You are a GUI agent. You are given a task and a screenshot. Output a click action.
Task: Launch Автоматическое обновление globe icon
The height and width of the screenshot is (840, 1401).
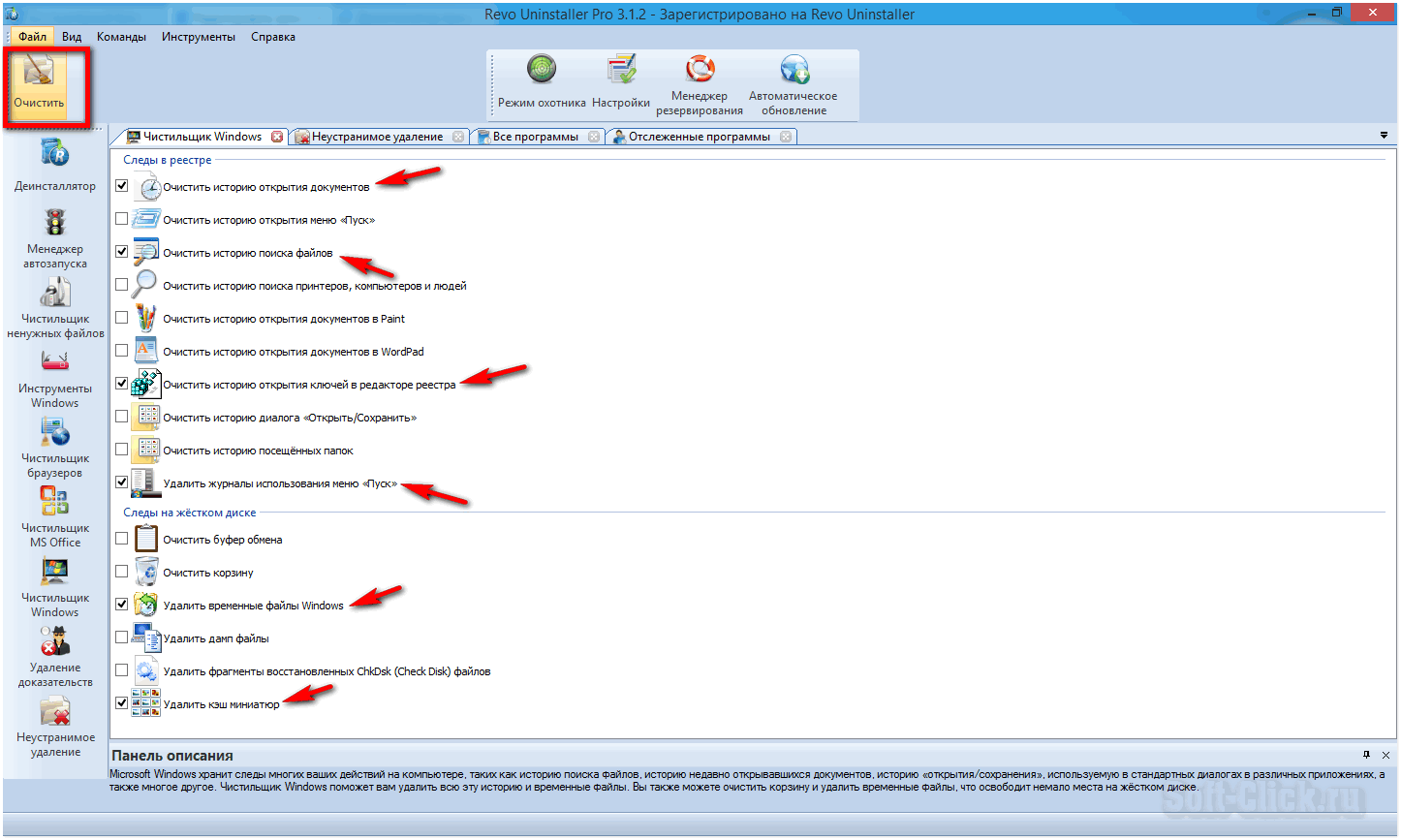(x=794, y=70)
